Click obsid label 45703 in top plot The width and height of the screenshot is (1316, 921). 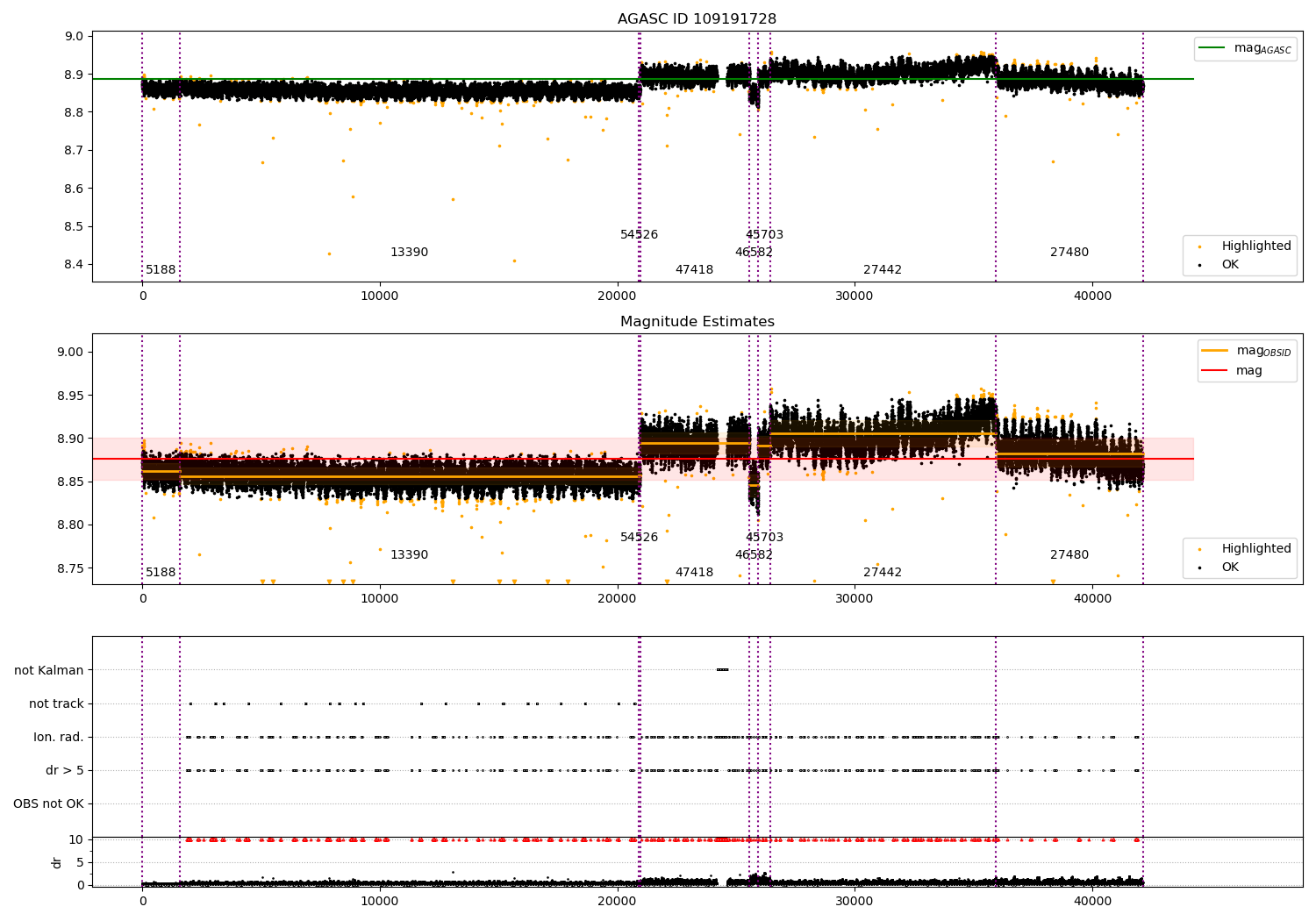(764, 235)
